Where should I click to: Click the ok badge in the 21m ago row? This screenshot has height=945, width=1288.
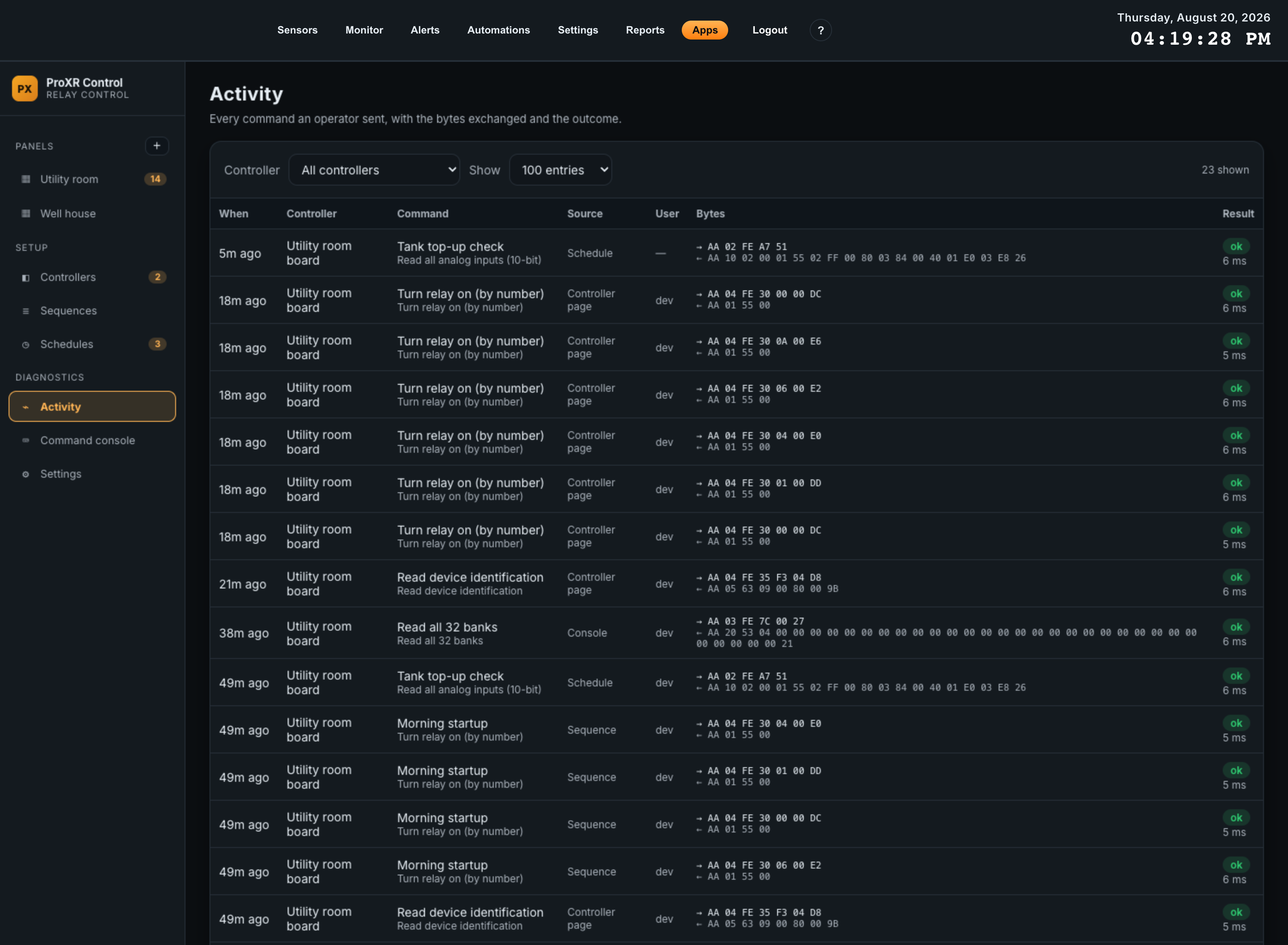pyautogui.click(x=1236, y=577)
